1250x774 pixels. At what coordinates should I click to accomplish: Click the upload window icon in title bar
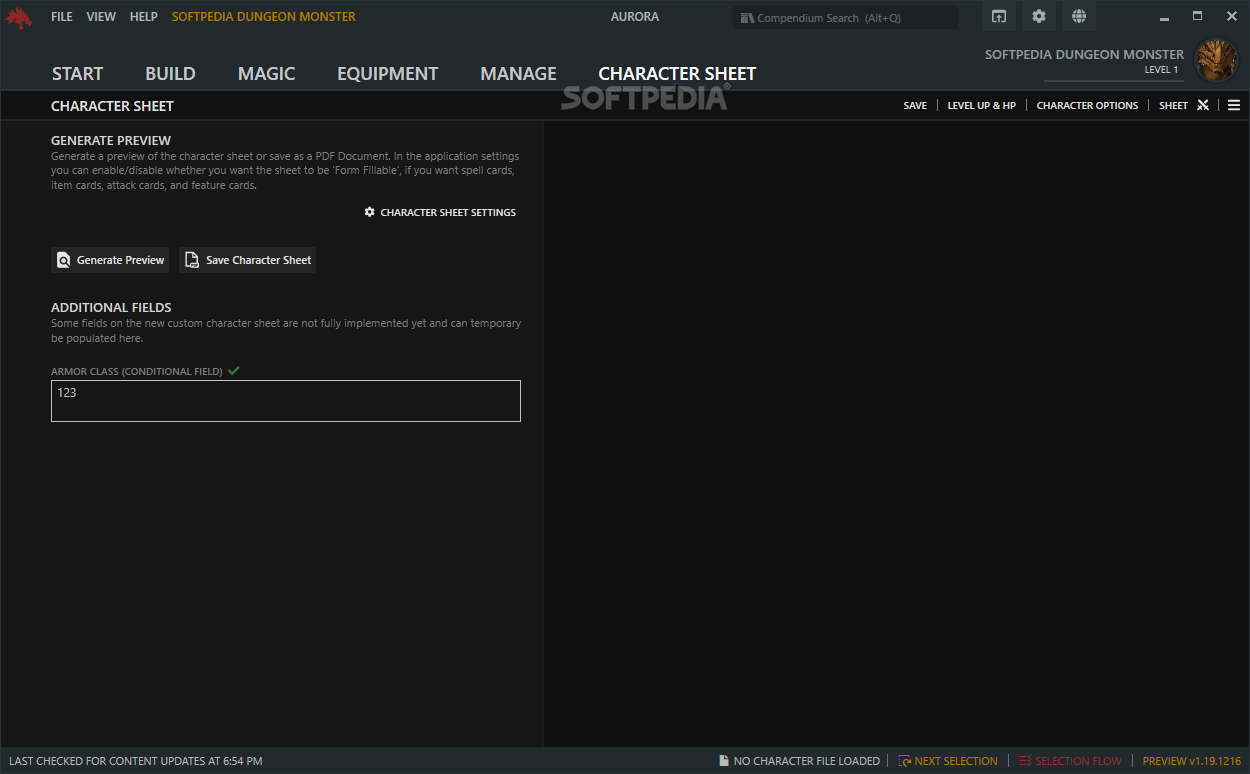coord(999,16)
